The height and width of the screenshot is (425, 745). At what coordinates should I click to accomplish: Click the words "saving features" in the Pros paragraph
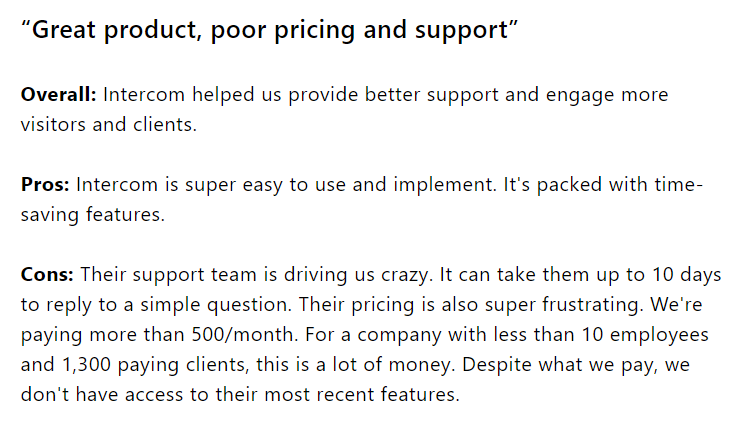pyautogui.click(x=92, y=216)
